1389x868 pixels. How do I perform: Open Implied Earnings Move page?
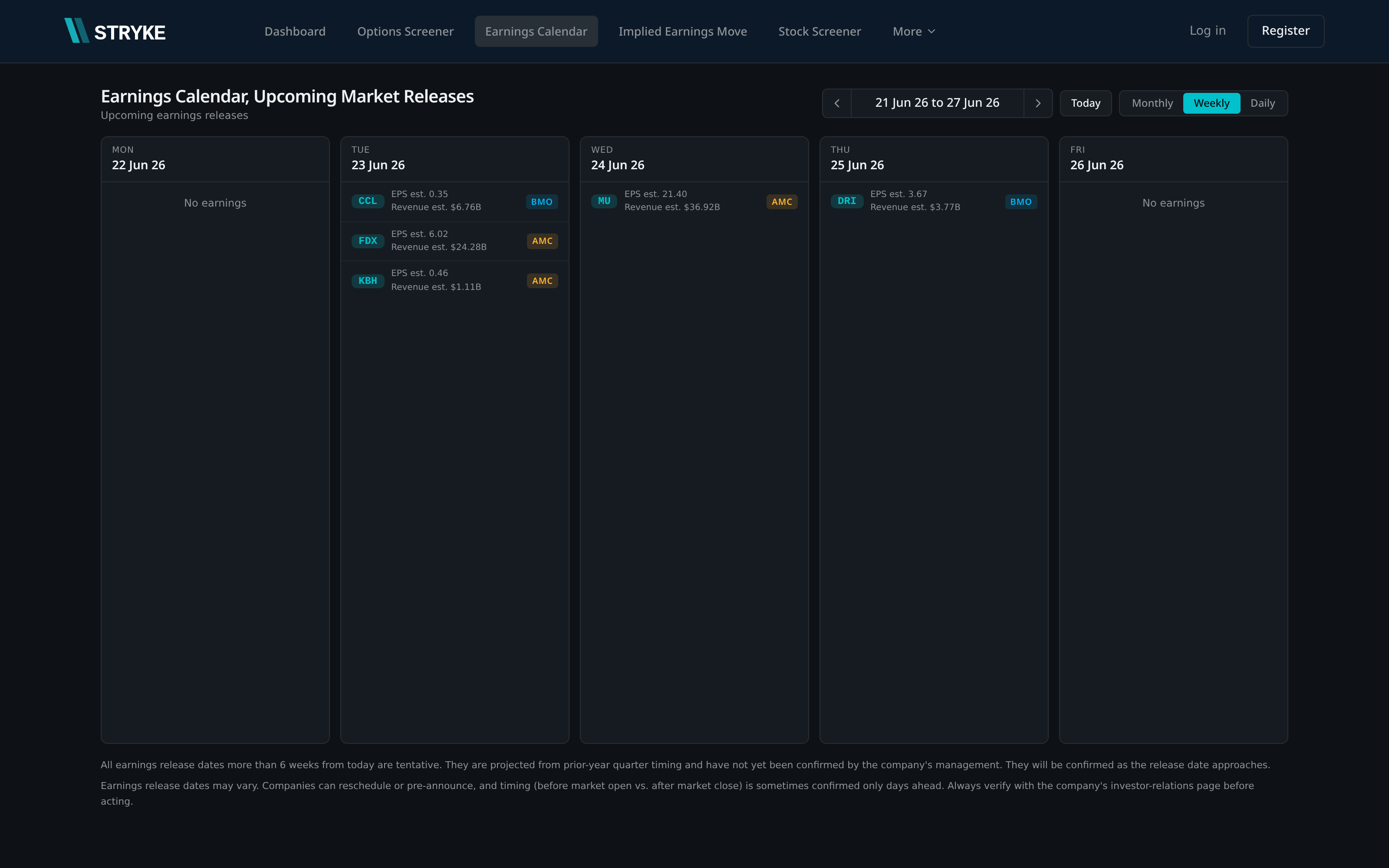click(682, 32)
